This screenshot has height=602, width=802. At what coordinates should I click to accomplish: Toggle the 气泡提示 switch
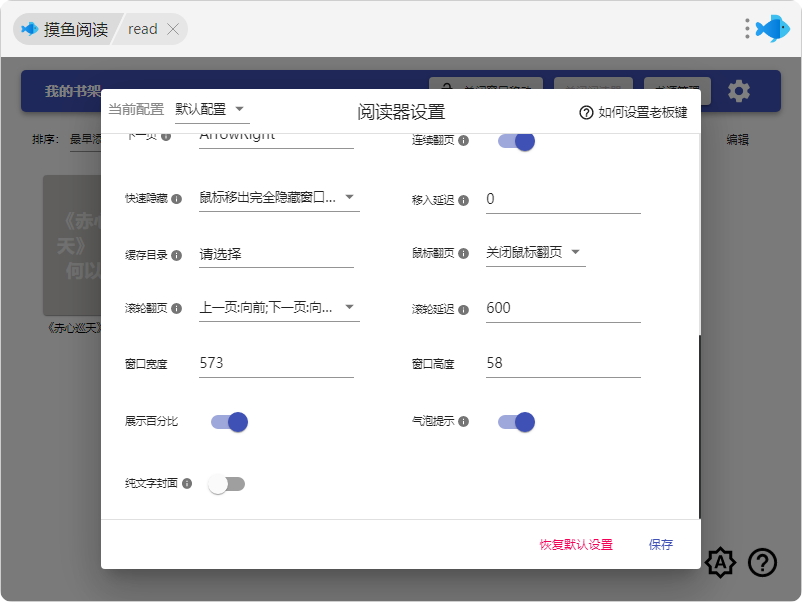coord(516,422)
